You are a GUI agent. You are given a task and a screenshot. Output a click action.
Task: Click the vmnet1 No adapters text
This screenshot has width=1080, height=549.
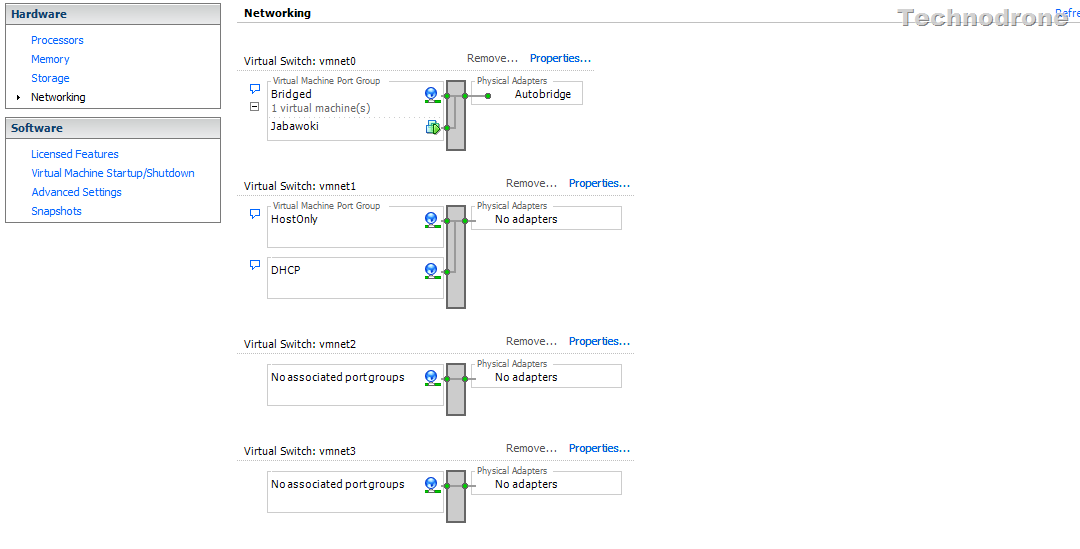[526, 219]
